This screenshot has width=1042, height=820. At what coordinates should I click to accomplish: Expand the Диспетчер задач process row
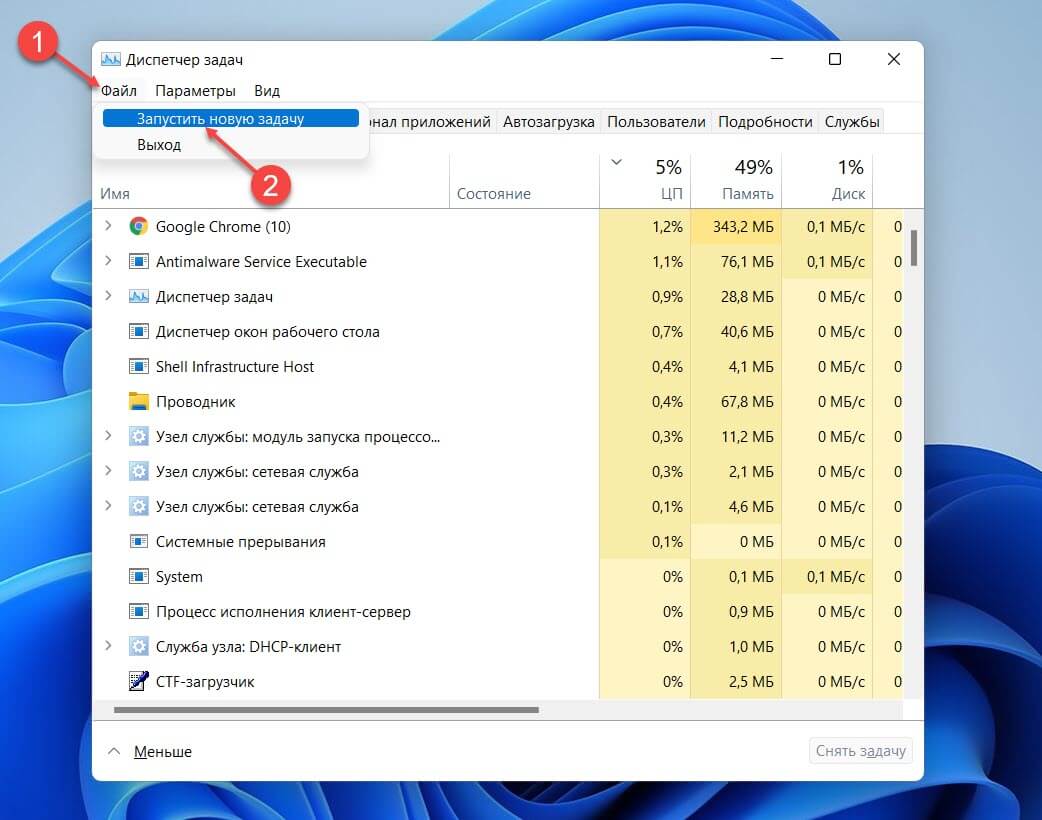pyautogui.click(x=108, y=295)
